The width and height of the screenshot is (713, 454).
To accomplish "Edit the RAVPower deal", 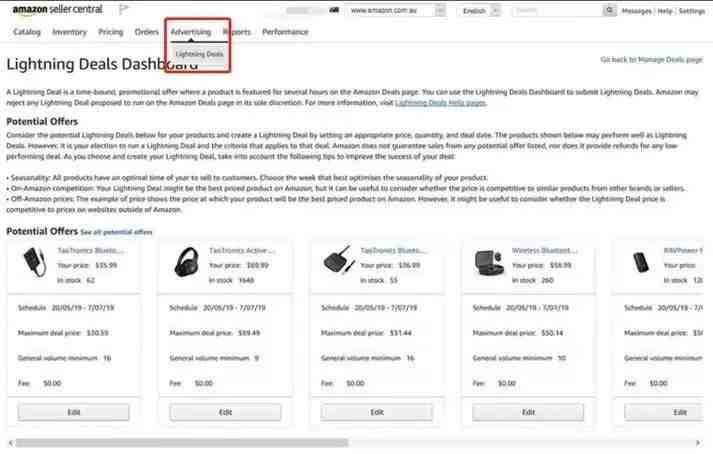I will (x=664, y=412).
